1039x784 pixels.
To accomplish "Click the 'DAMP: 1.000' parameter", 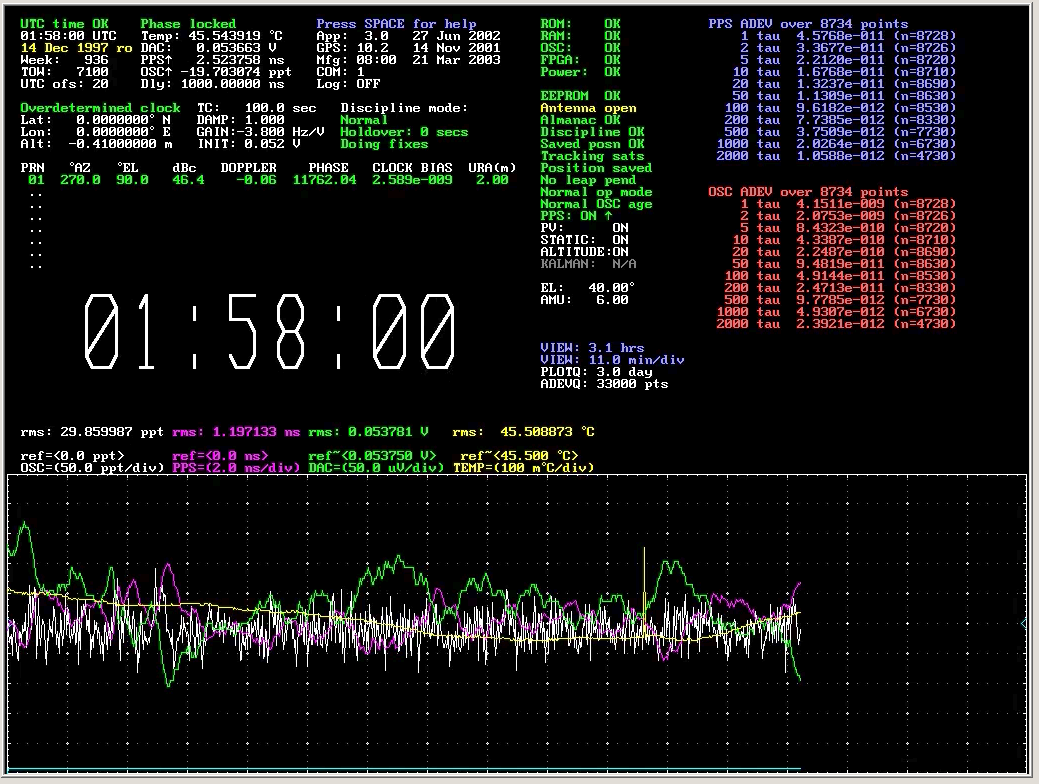I will [241, 120].
